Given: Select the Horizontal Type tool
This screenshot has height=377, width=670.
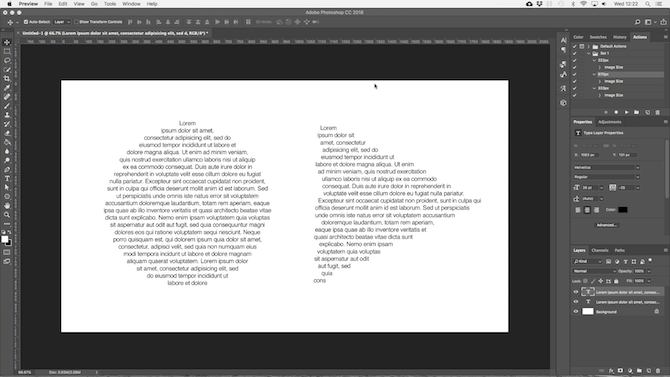Looking at the screenshot, I should coord(7,179).
